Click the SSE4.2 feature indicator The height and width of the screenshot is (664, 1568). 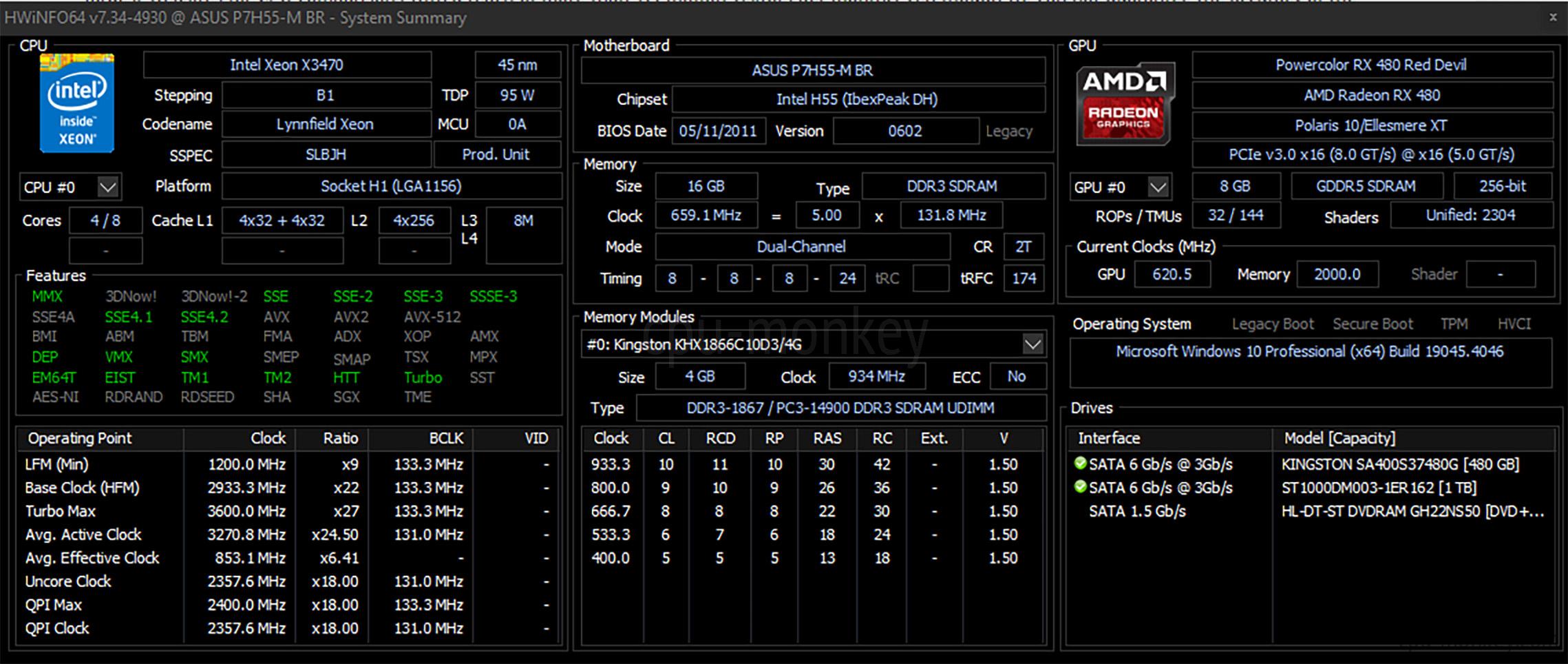click(204, 317)
